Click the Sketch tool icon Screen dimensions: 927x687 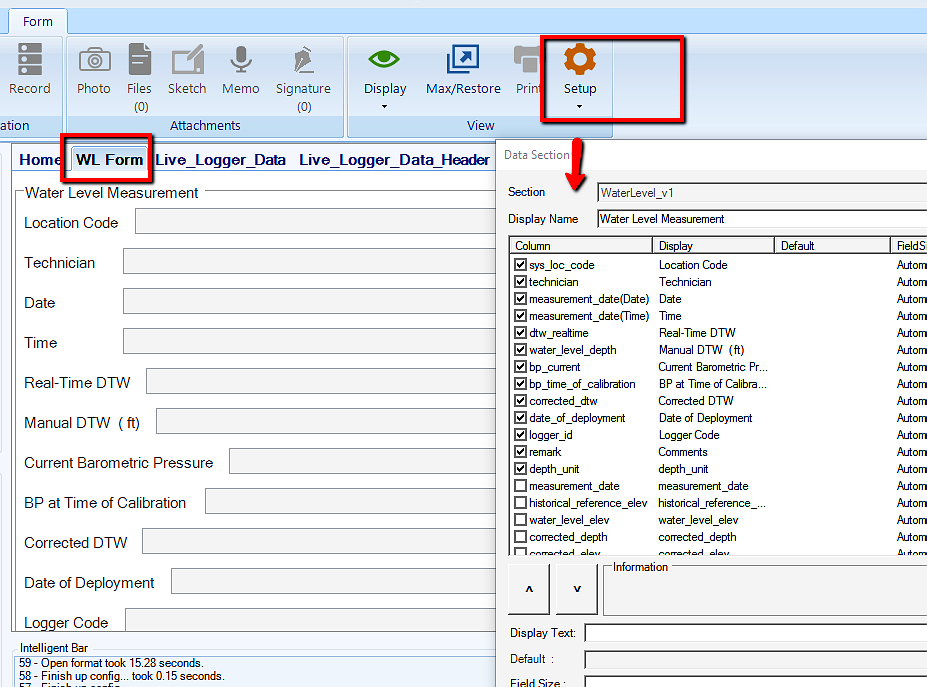tap(187, 60)
